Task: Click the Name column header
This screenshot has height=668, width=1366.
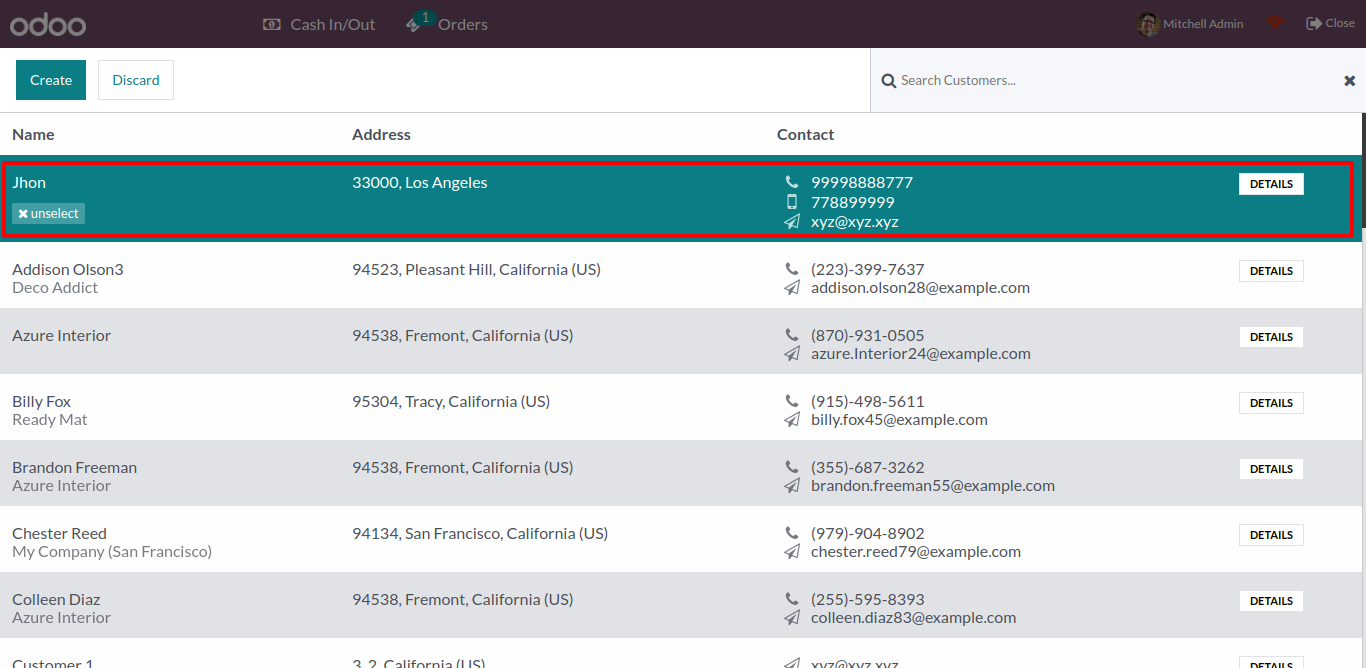Action: tap(33, 134)
